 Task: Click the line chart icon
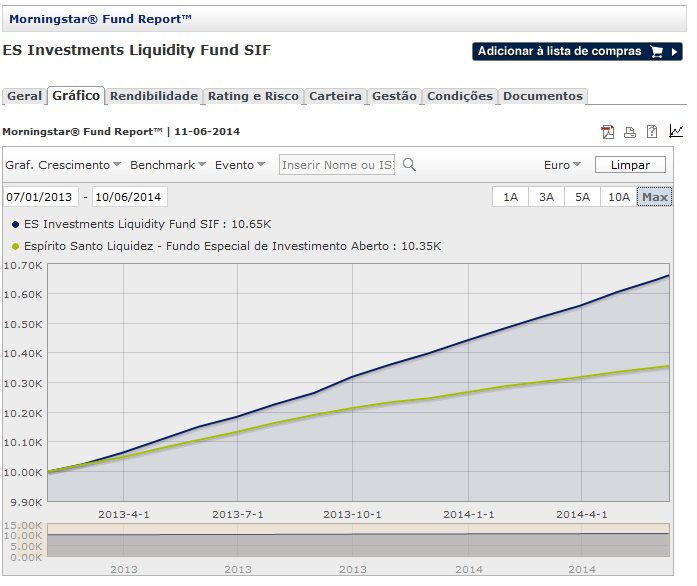click(676, 131)
